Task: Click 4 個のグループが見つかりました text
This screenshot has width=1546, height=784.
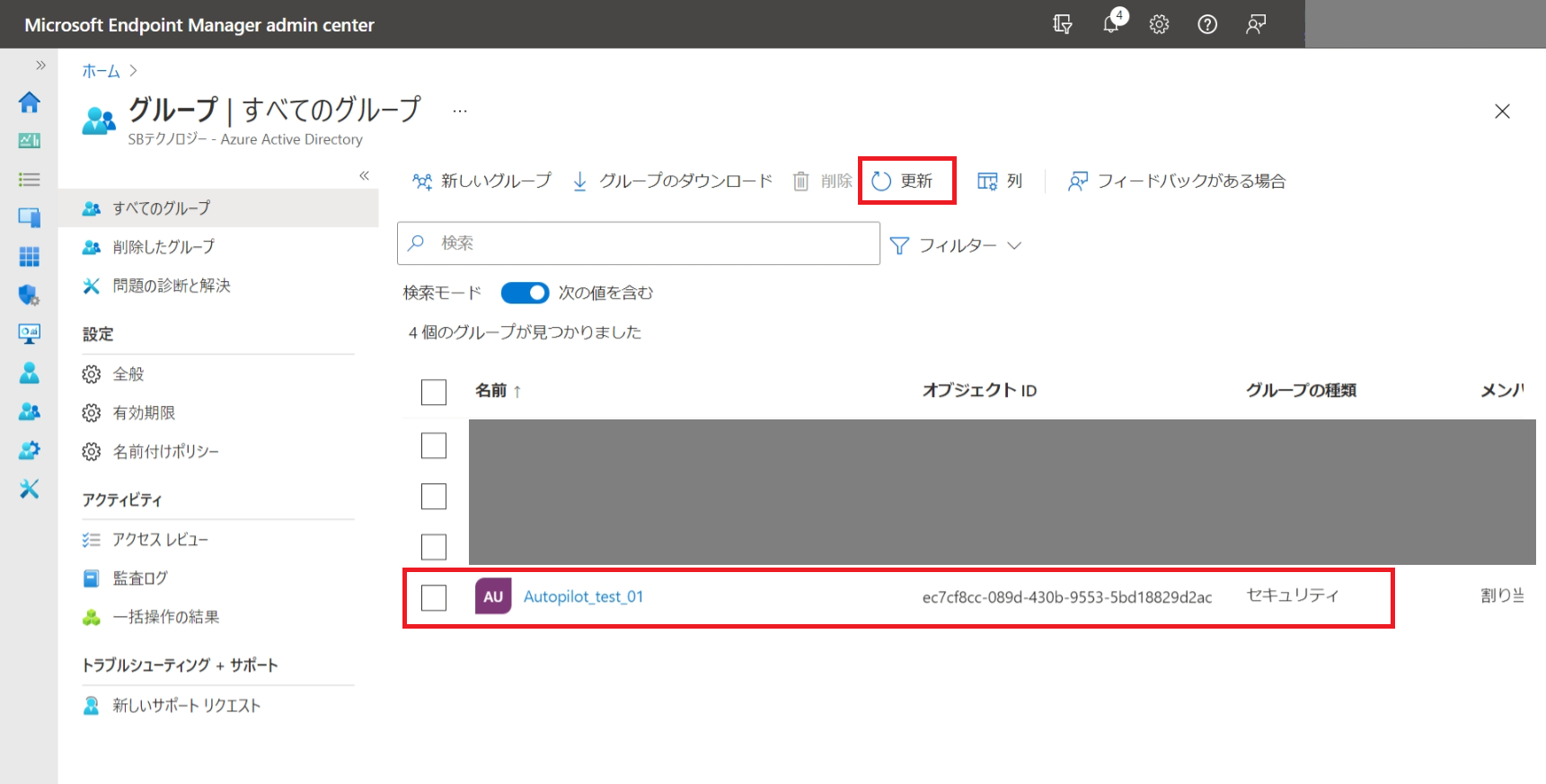Action: coord(525,332)
